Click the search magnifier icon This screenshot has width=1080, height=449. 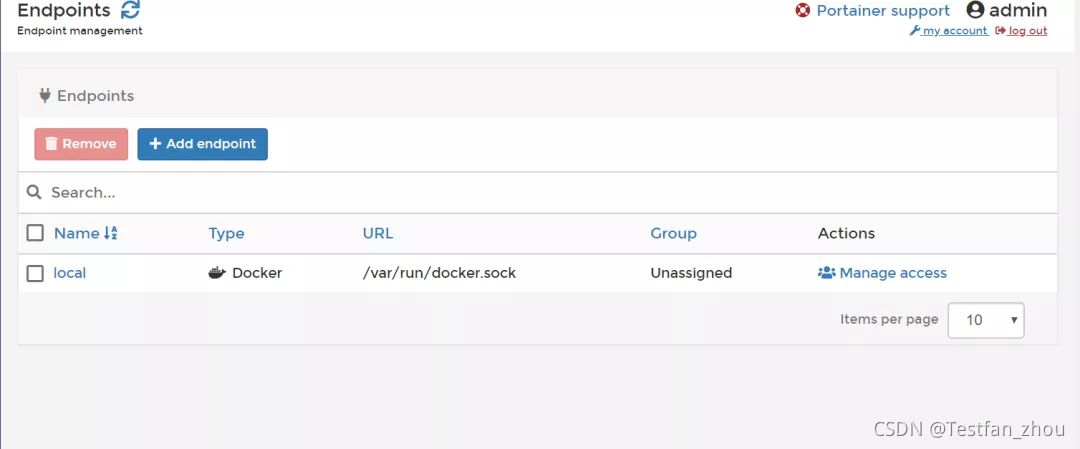click(x=34, y=192)
